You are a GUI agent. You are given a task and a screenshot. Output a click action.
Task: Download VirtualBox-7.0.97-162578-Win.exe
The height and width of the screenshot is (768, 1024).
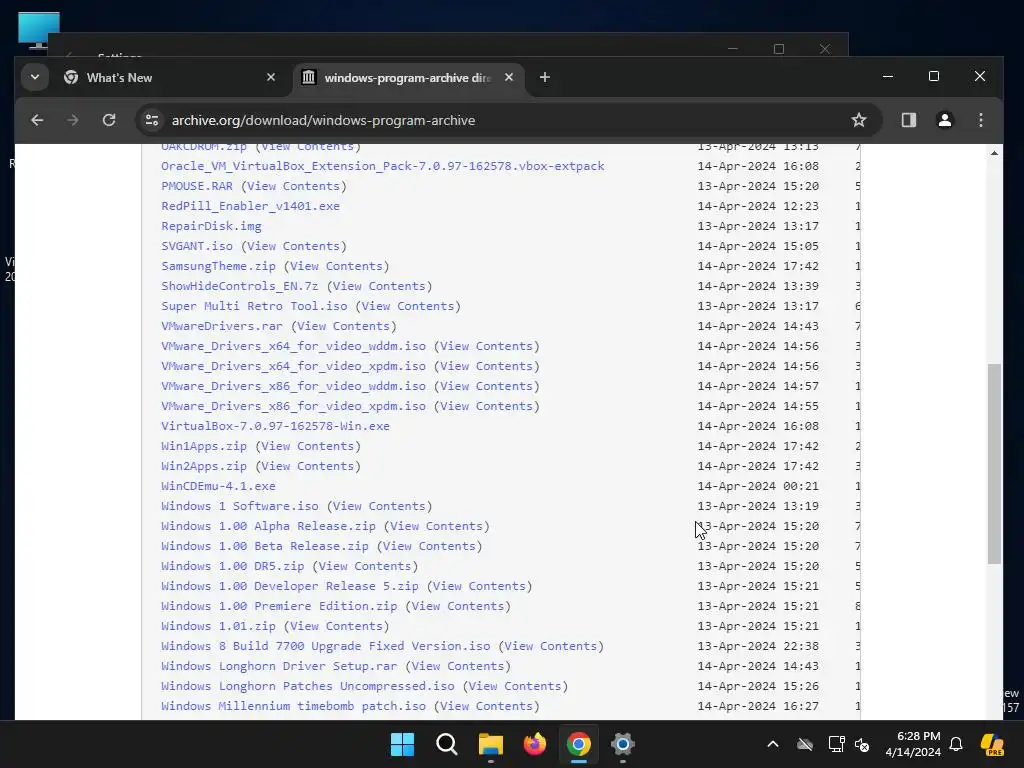[x=276, y=426]
